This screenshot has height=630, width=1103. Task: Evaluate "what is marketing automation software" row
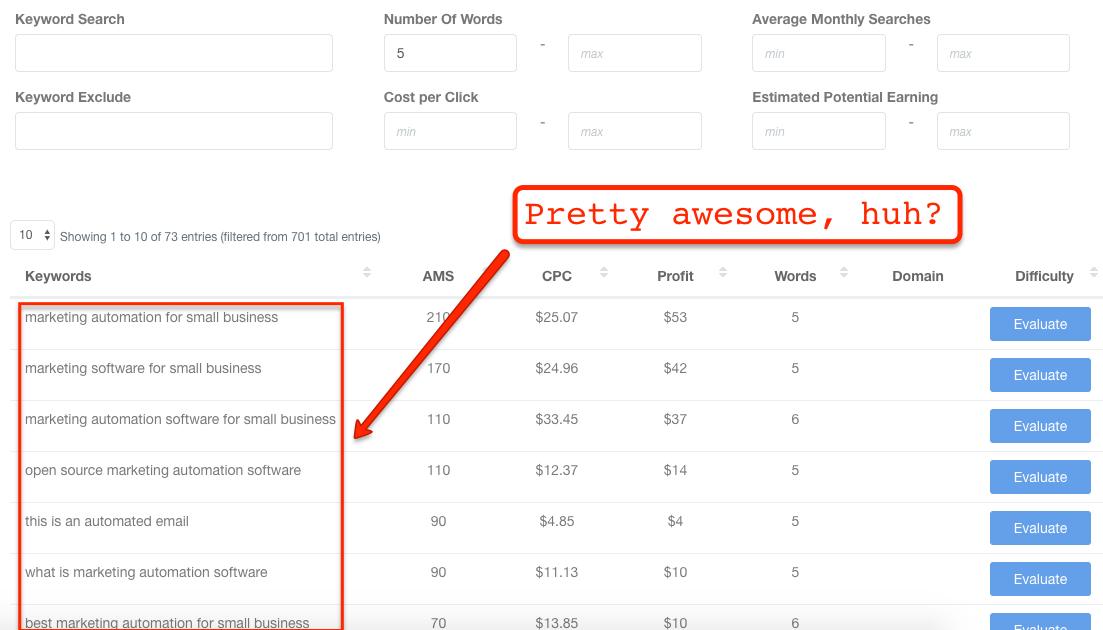(1040, 579)
